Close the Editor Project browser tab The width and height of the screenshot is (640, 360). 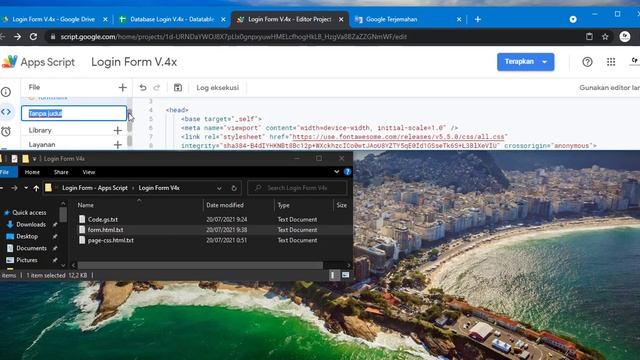341,19
